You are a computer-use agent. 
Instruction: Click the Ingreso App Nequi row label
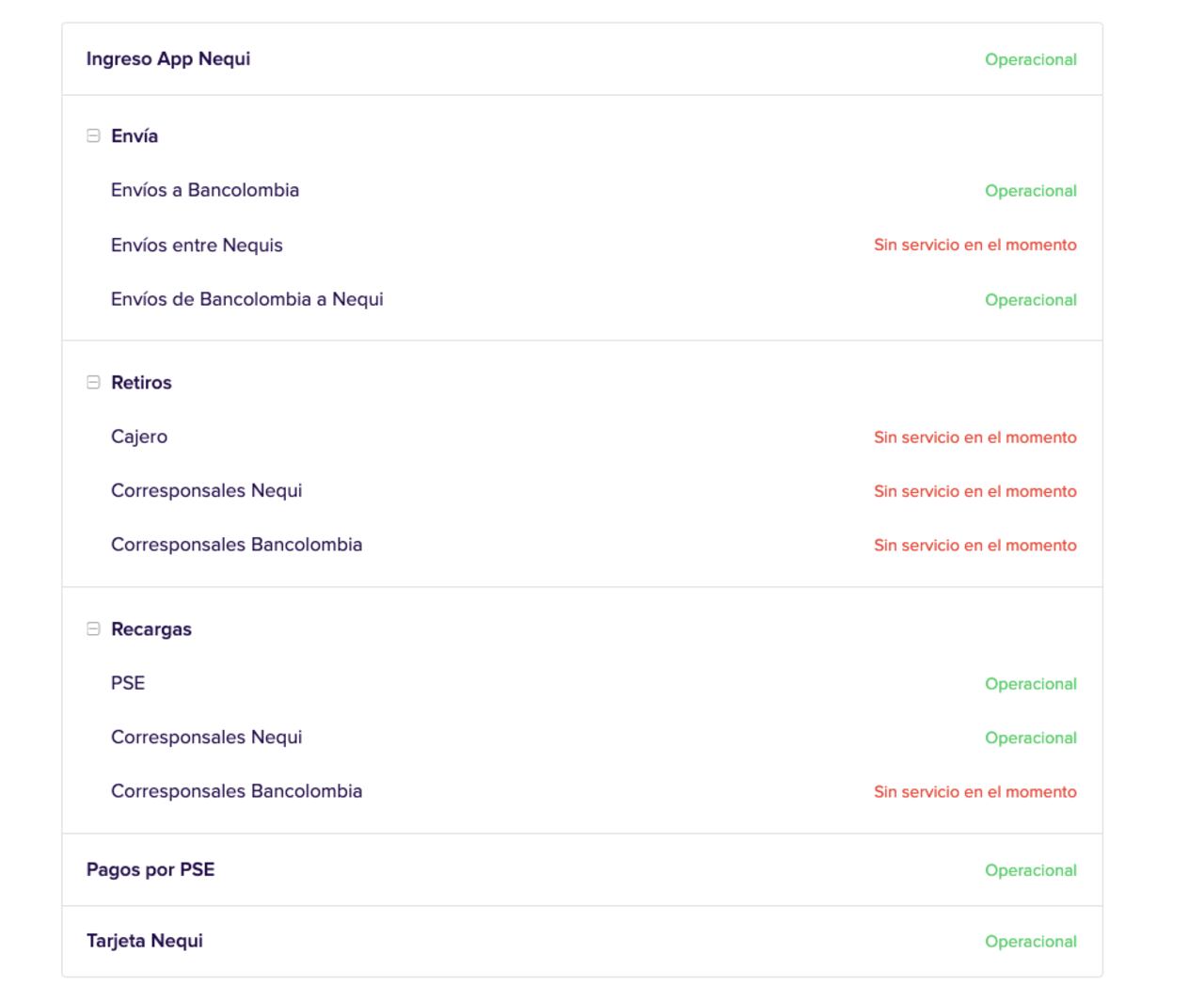click(168, 59)
